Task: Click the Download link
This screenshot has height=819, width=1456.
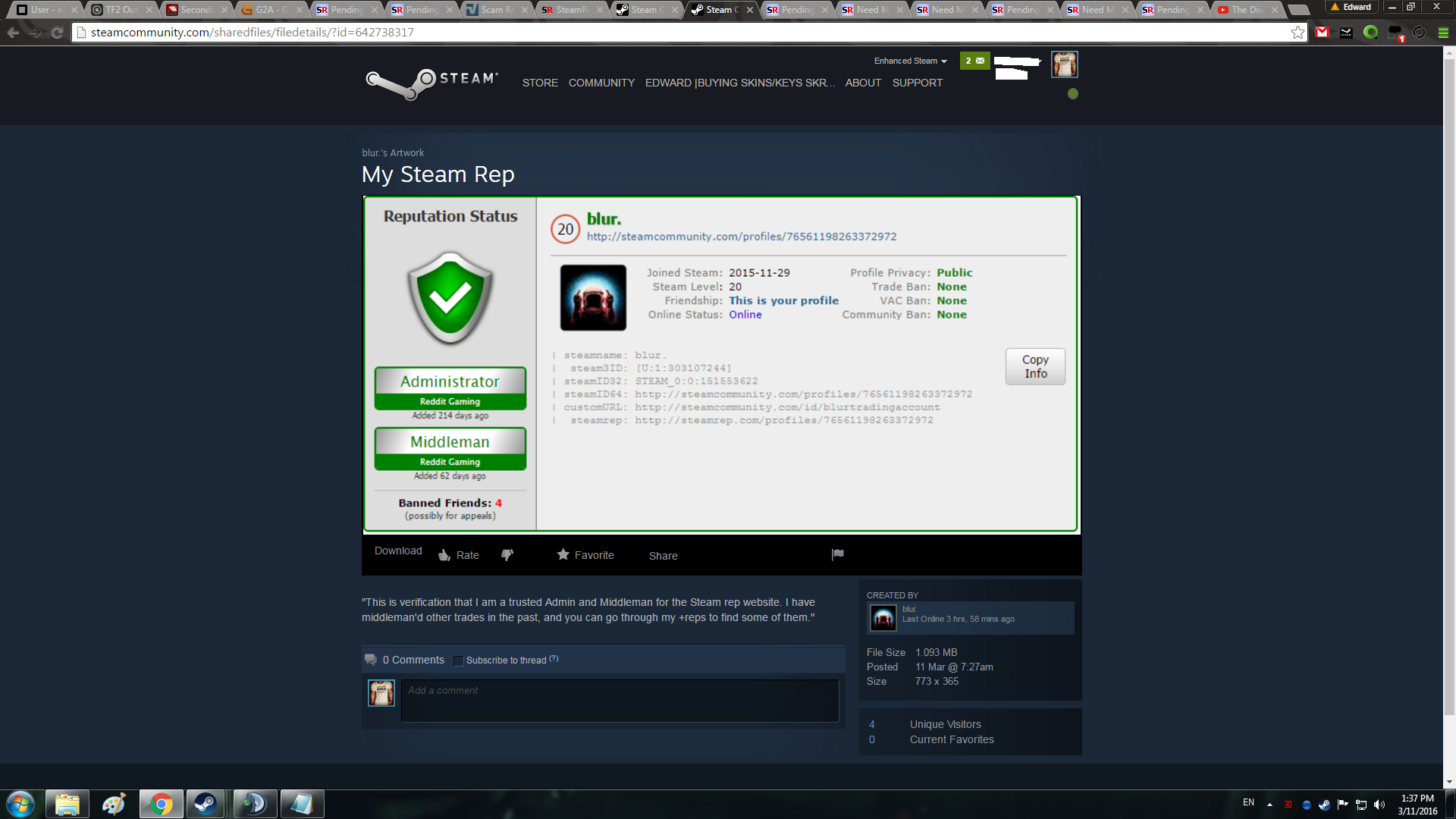Action: tap(398, 551)
